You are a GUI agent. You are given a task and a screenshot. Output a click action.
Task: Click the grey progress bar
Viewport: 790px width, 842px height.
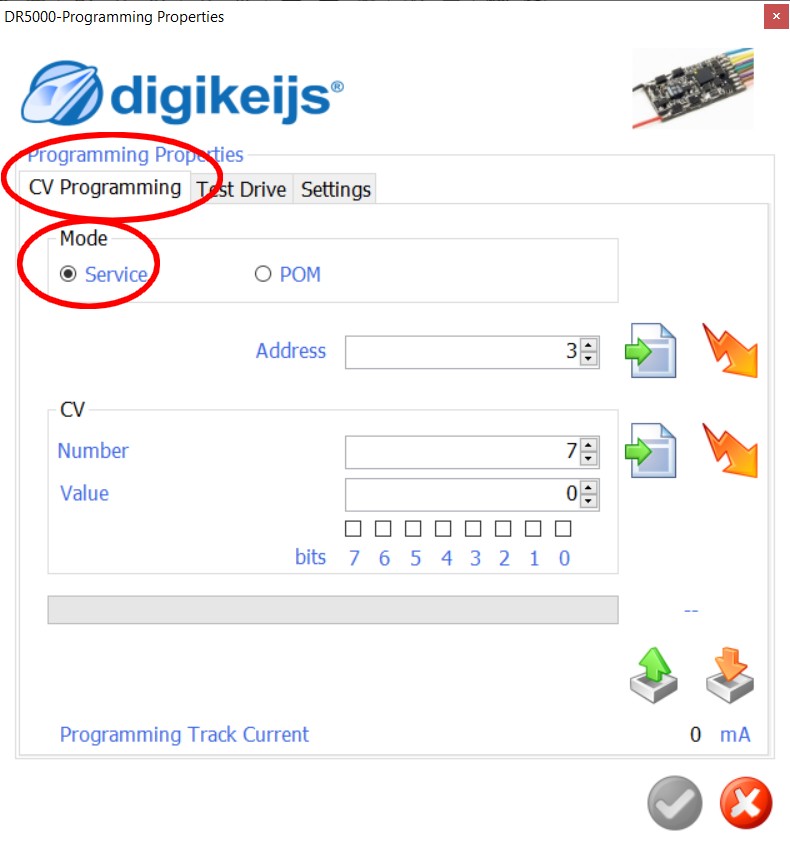(x=333, y=610)
